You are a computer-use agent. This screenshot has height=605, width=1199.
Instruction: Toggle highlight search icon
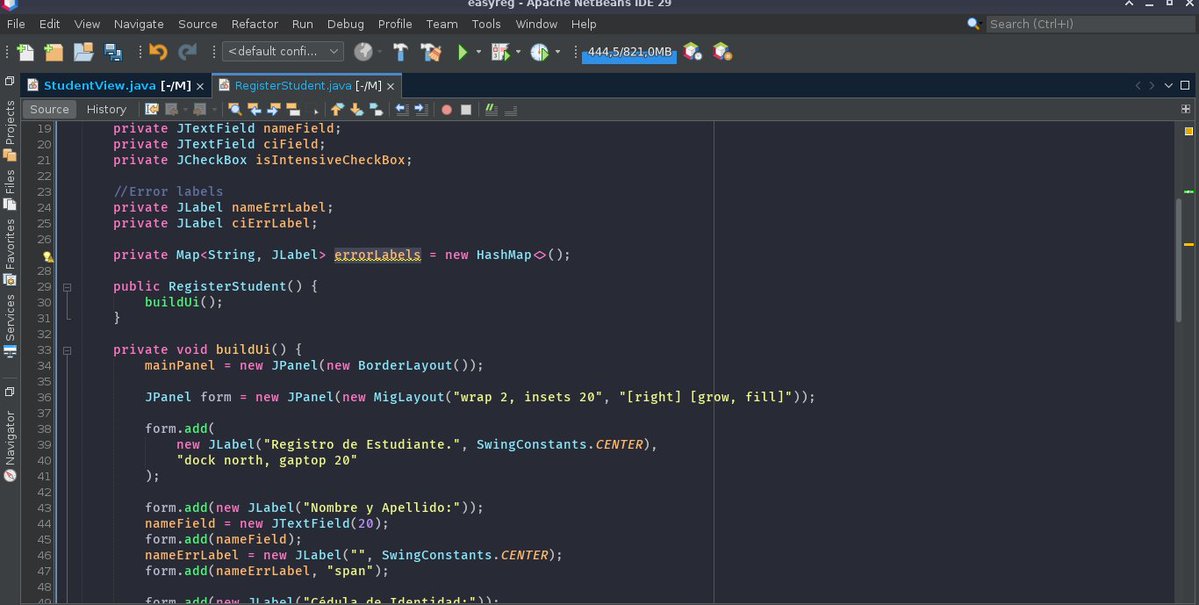coord(292,109)
